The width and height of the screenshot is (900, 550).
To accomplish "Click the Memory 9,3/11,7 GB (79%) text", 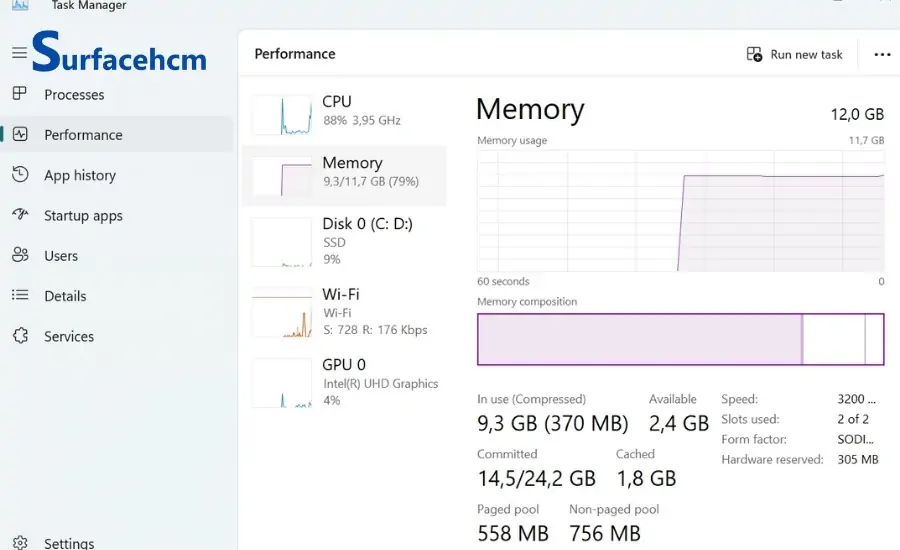I will click(x=371, y=181).
